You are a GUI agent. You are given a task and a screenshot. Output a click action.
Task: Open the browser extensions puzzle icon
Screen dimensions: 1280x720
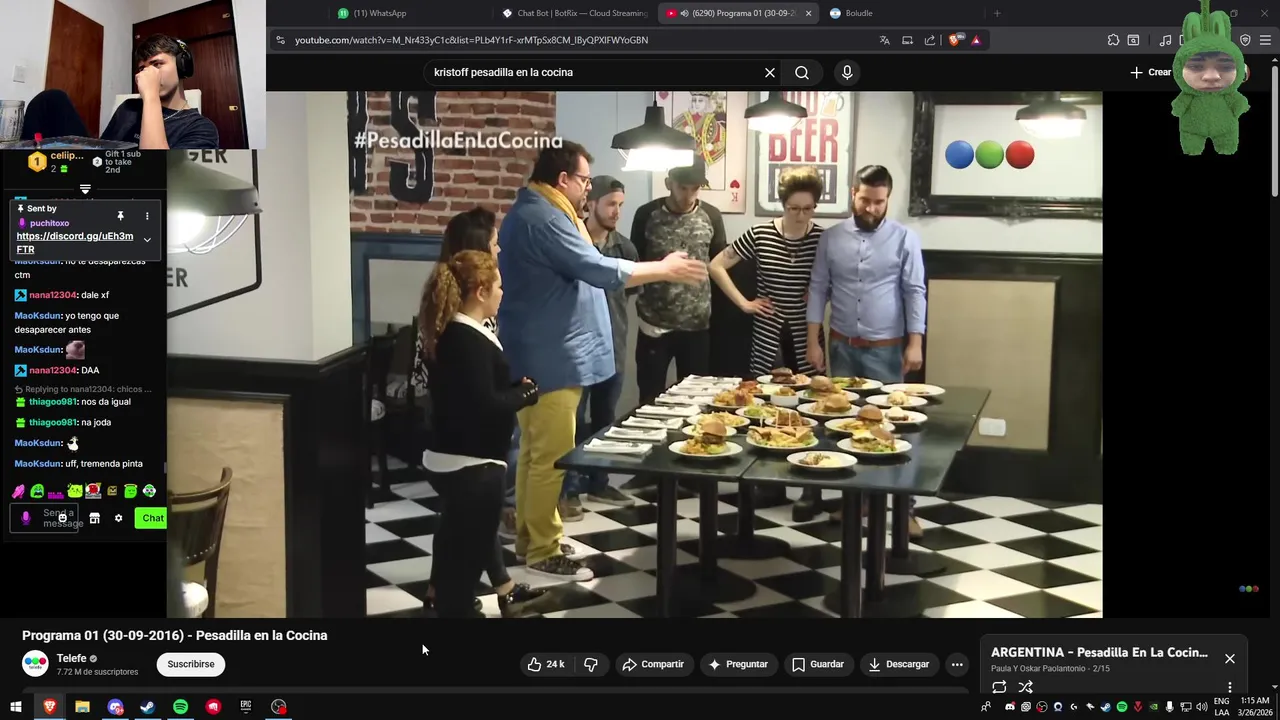pos(1113,40)
